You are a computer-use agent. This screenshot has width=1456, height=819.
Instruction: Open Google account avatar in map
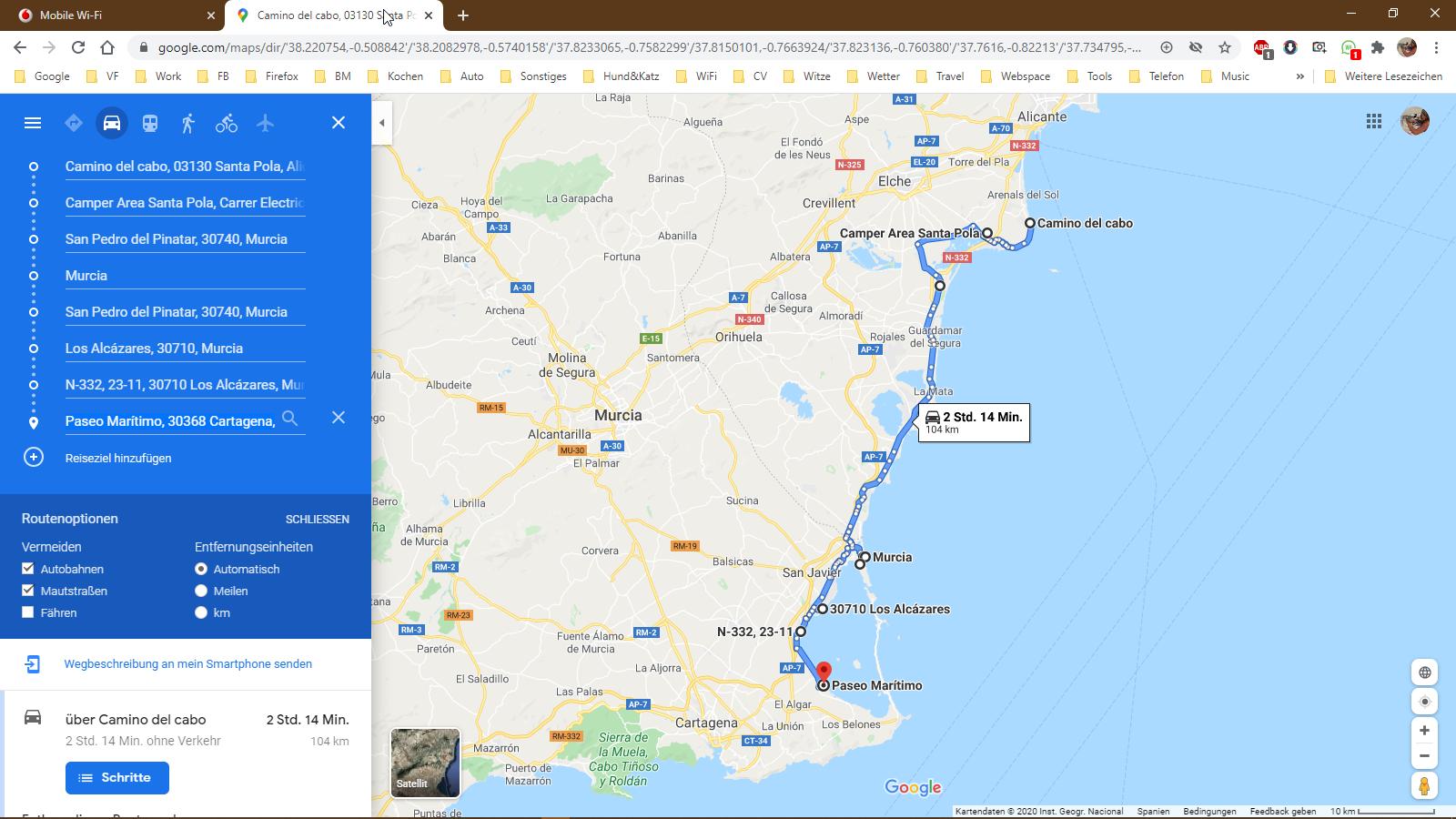(x=1415, y=121)
